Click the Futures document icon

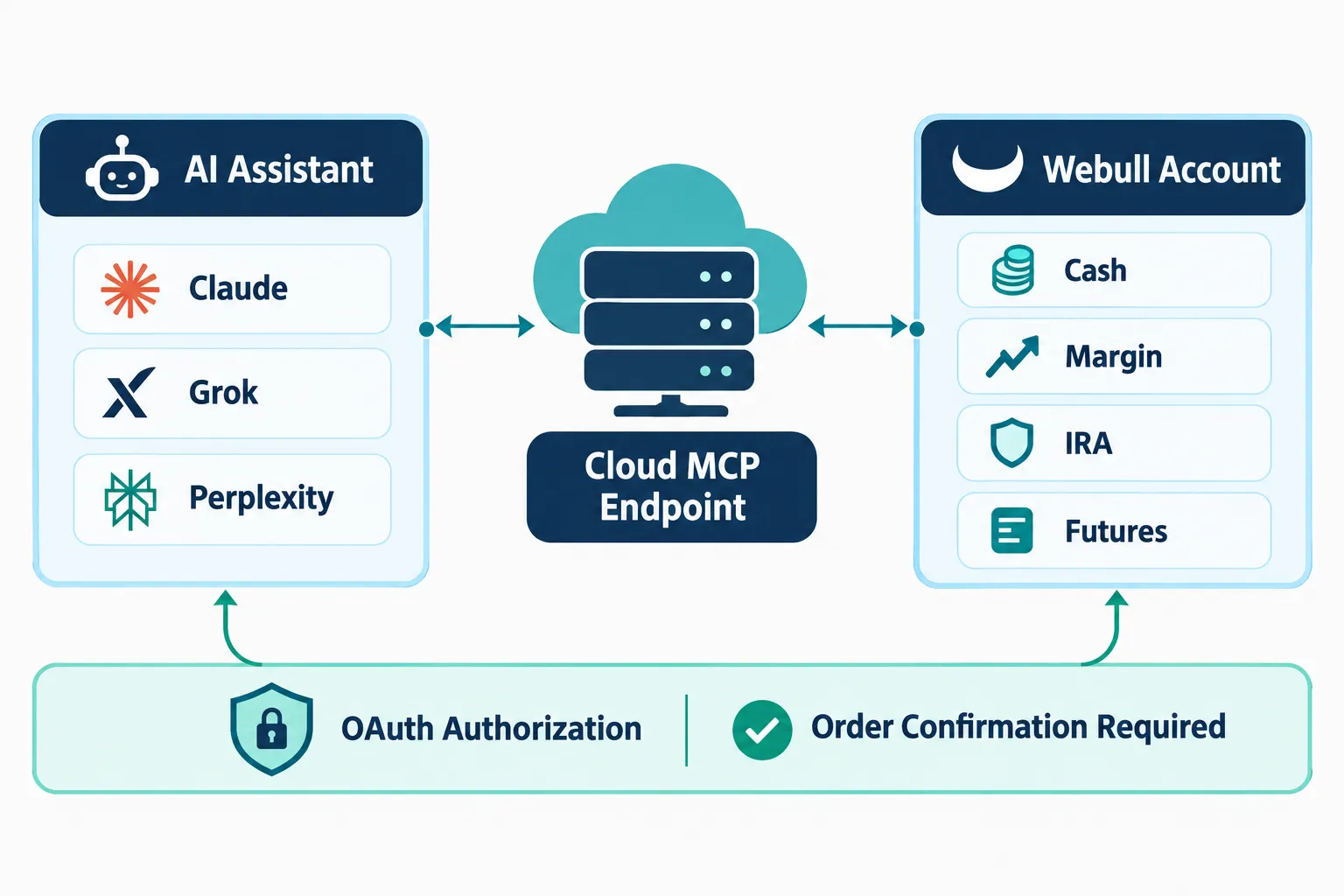click(1012, 530)
